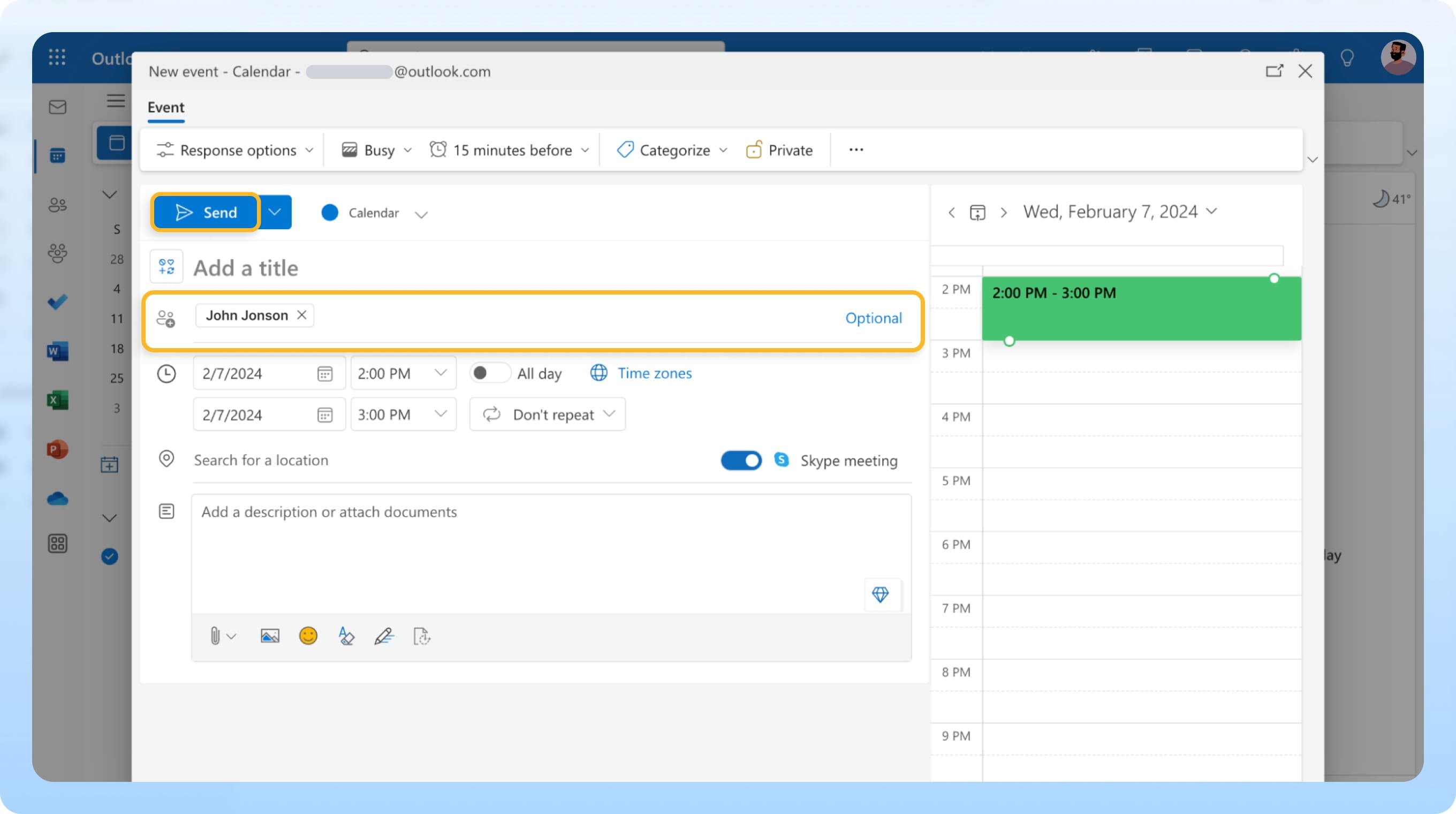Expand the Don't repeat dropdown
The height and width of the screenshot is (814, 1456).
[x=547, y=414]
